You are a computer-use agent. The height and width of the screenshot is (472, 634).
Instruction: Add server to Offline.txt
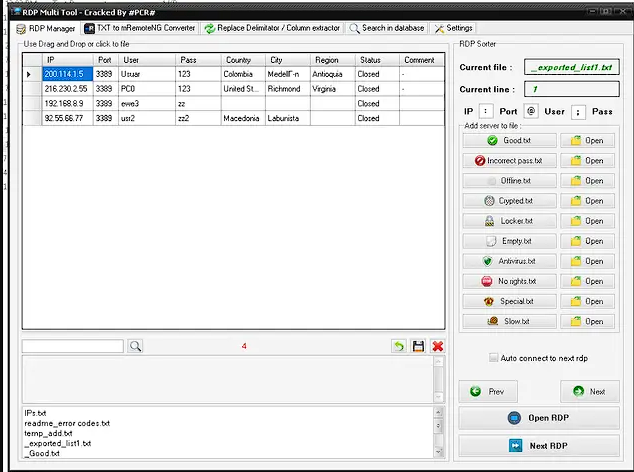(x=509, y=181)
